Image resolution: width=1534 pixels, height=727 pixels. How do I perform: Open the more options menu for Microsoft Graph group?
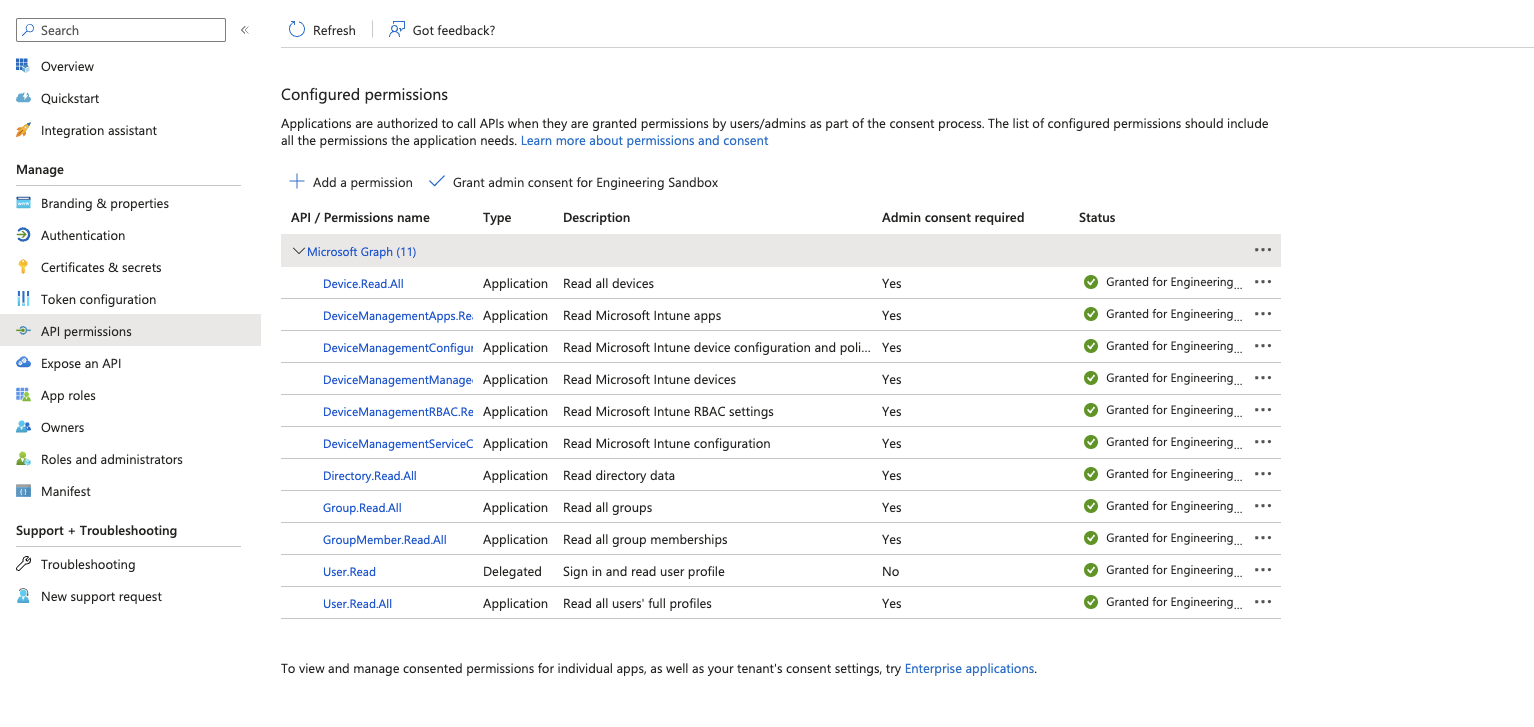(x=1263, y=250)
